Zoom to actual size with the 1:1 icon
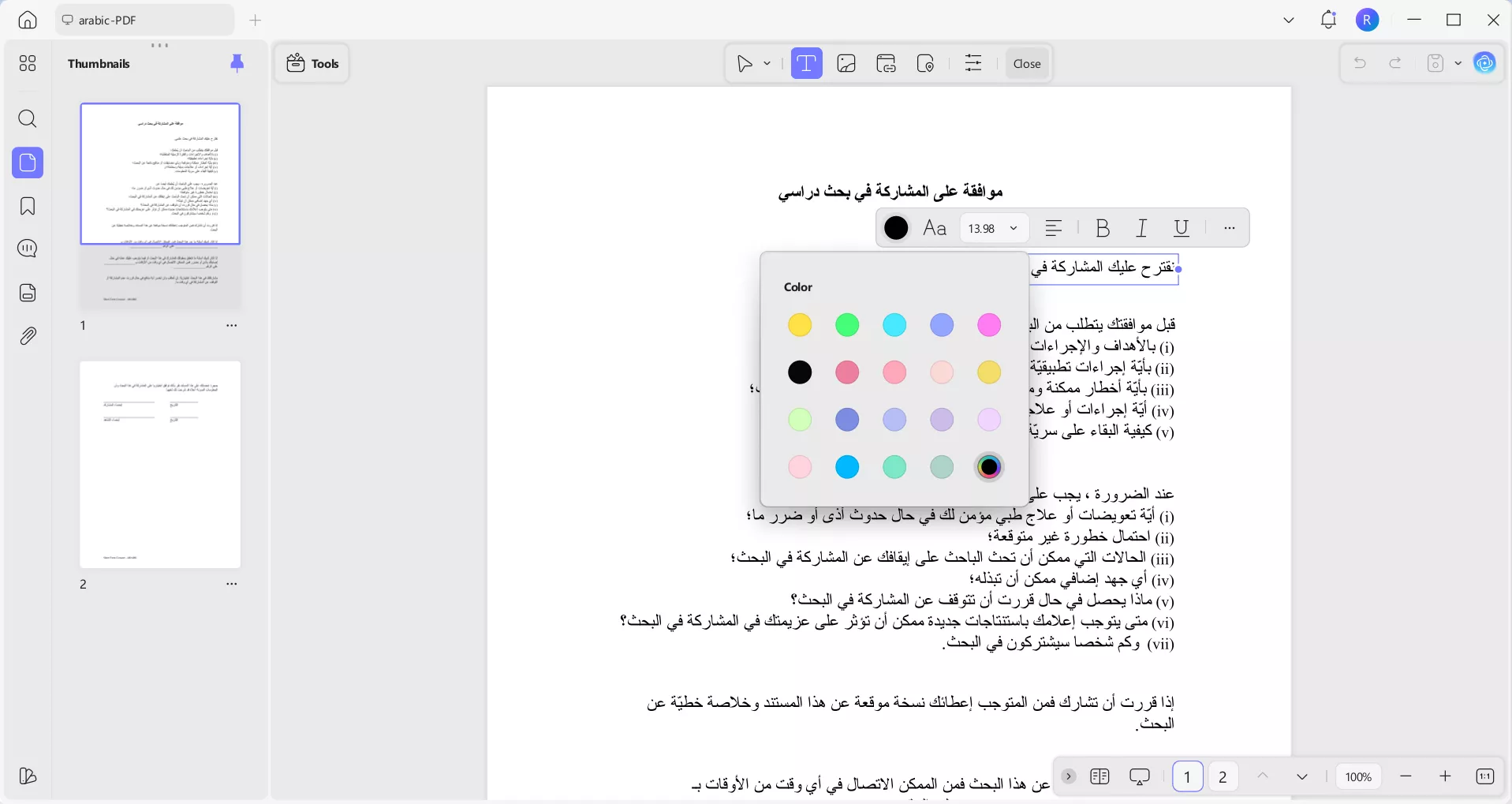 [1486, 776]
